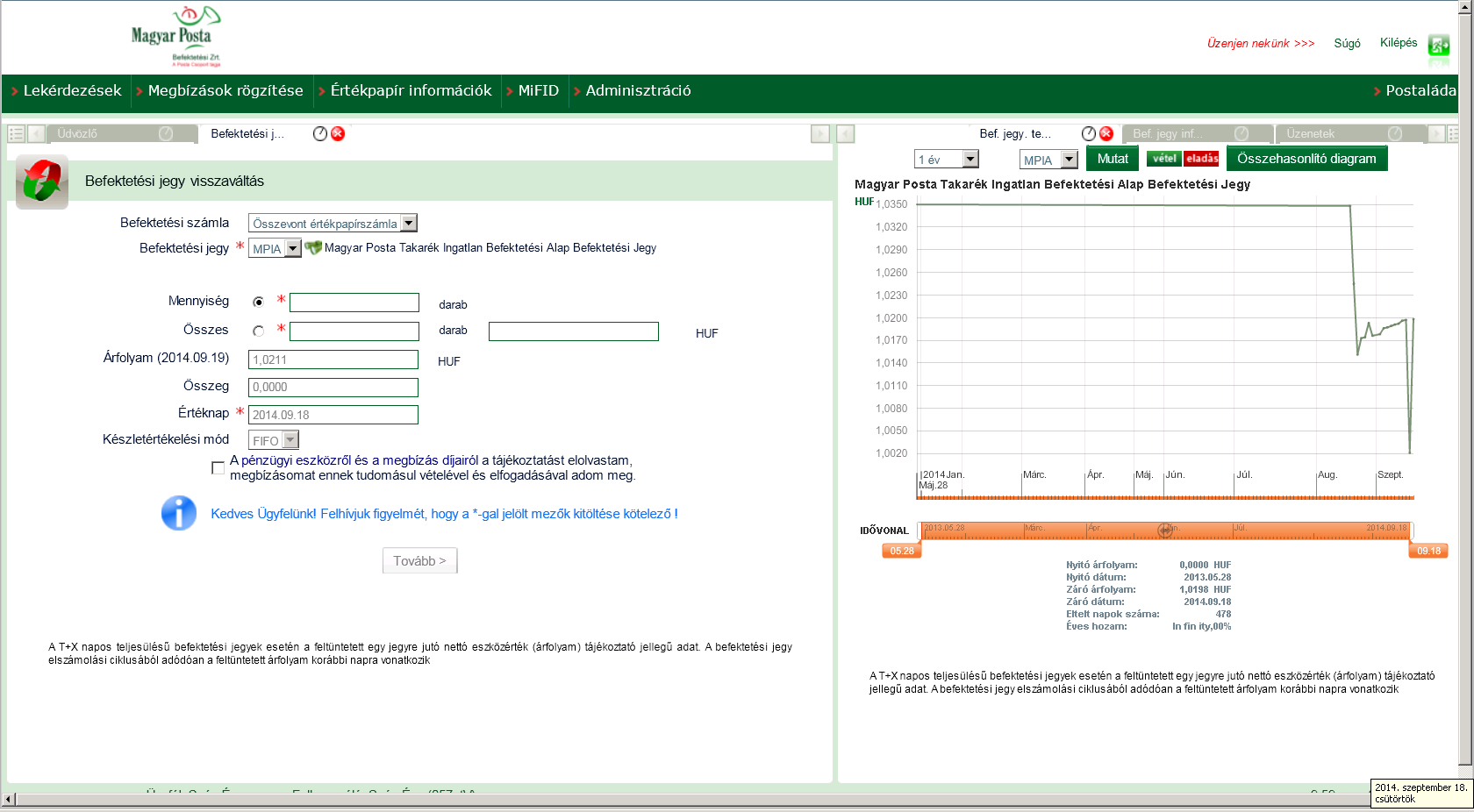The image size is (1474, 812).
Task: Click the red-green redemption icon in the header
Action: tap(42, 182)
